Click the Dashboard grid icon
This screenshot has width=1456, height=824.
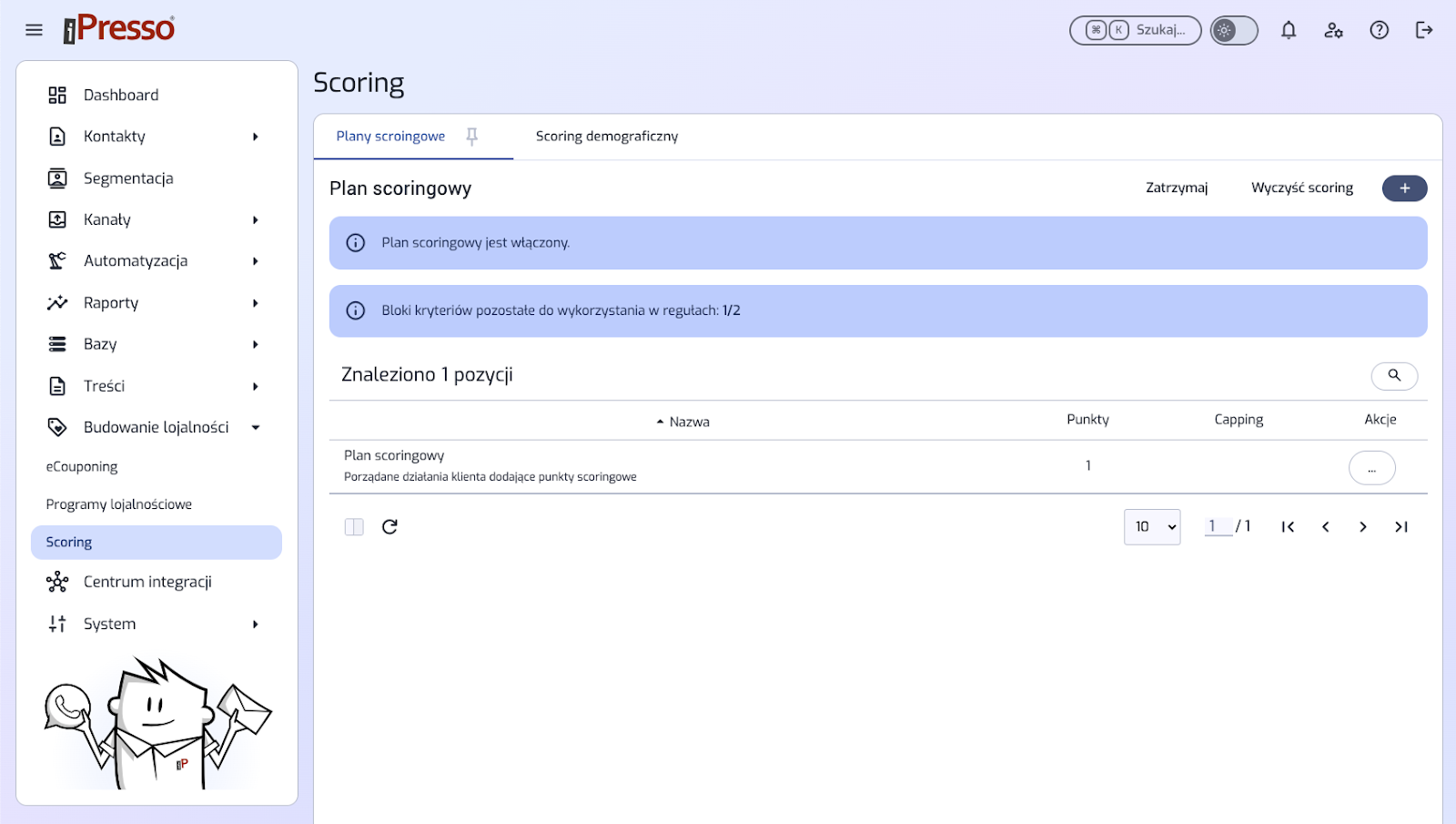pyautogui.click(x=57, y=95)
